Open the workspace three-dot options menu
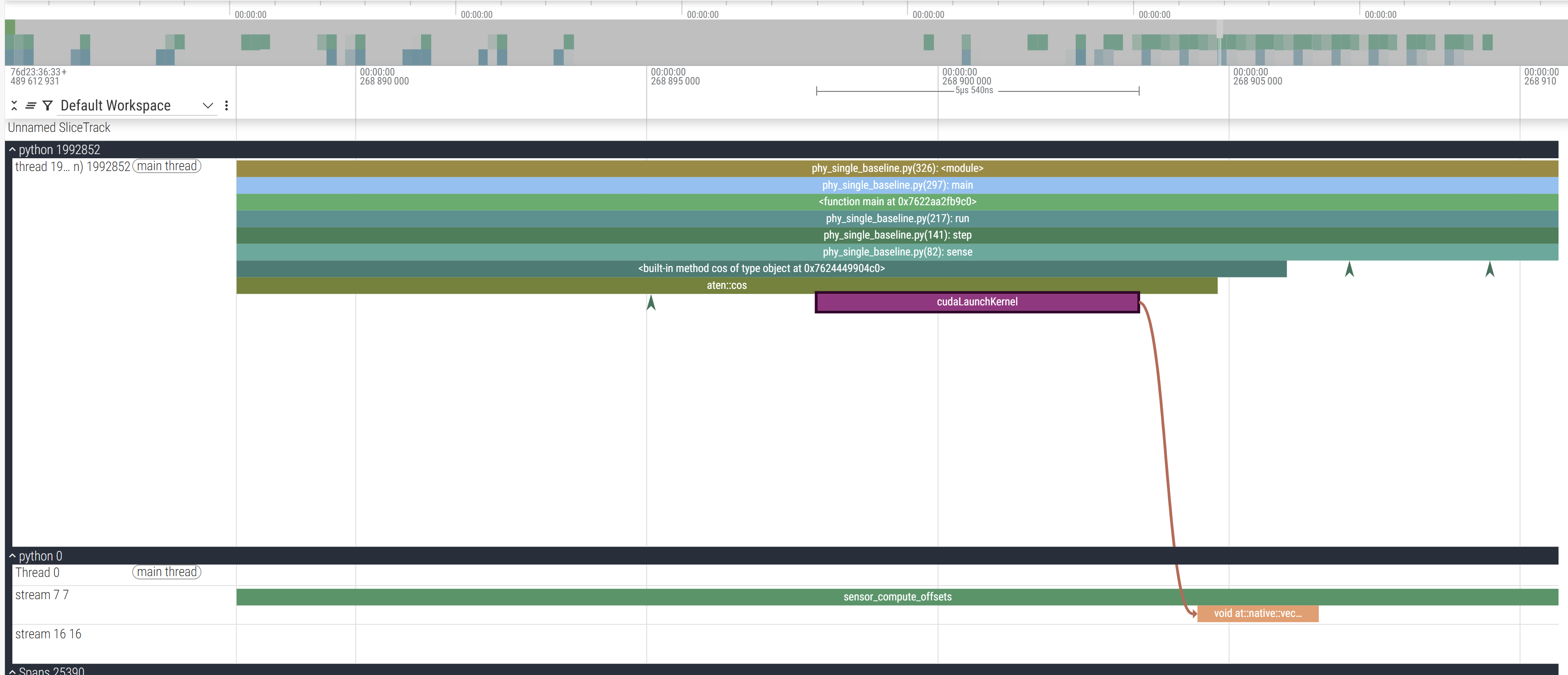 pyautogui.click(x=227, y=105)
